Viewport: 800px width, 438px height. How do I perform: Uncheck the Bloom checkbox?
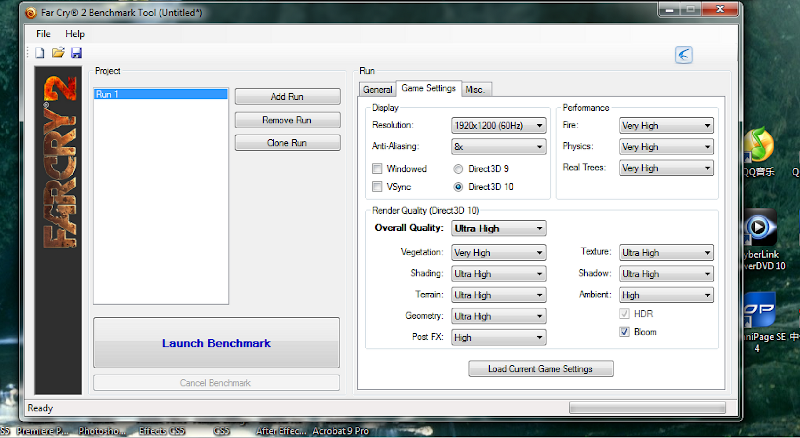pyautogui.click(x=624, y=332)
